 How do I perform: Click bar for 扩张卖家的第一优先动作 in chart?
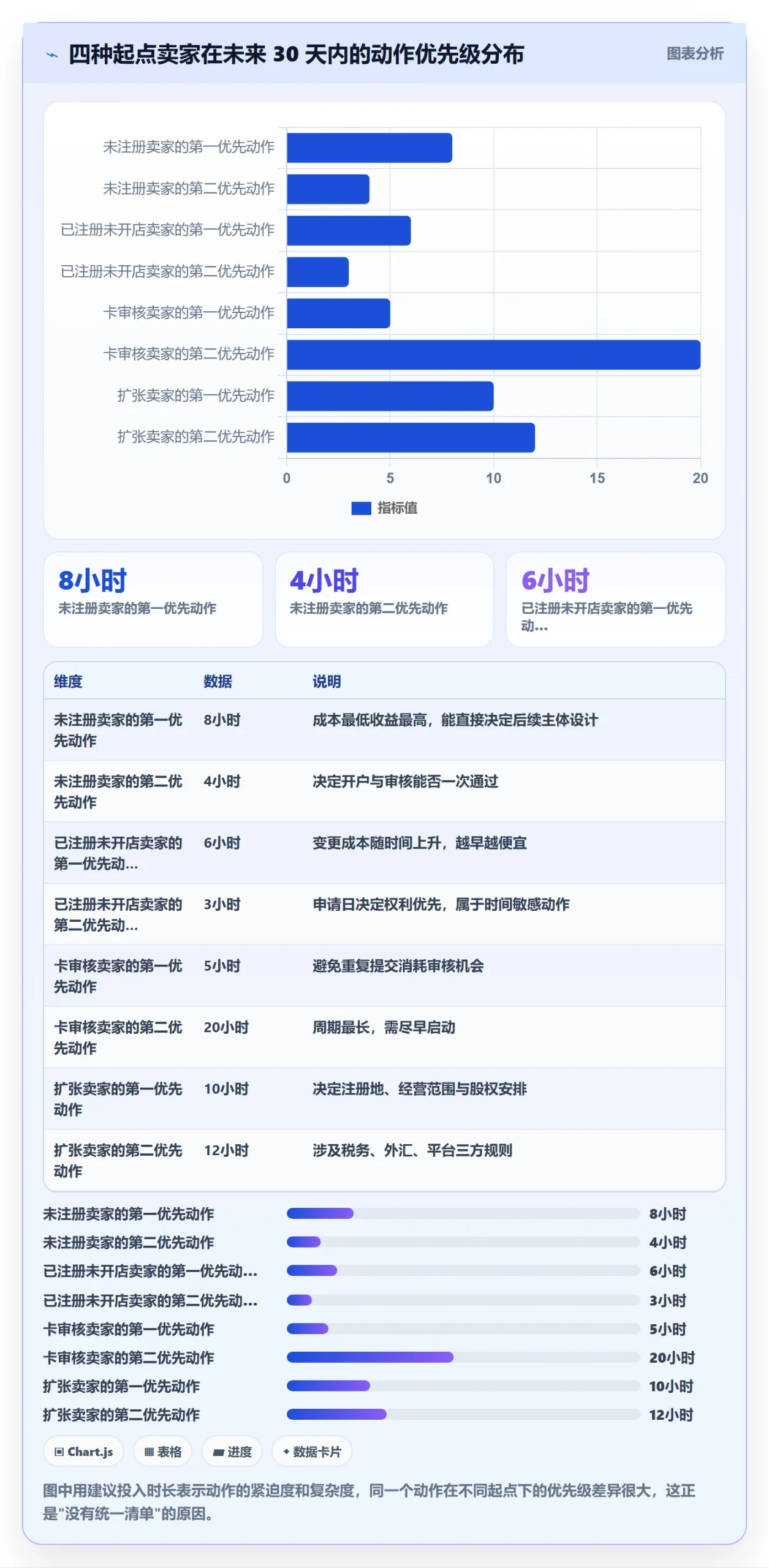click(x=390, y=396)
